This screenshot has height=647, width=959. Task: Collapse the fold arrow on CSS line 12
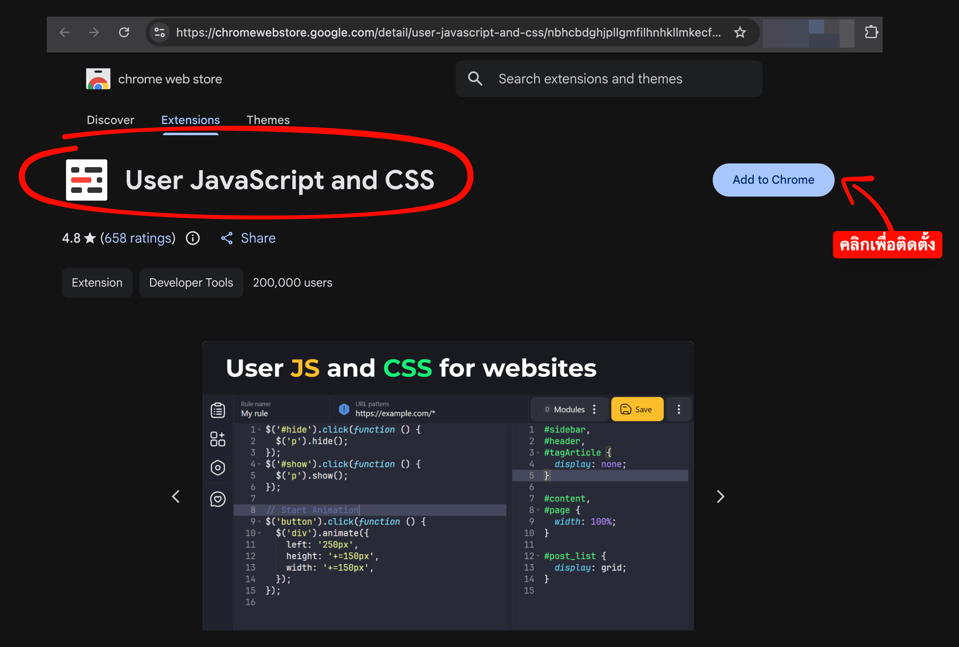[x=538, y=556]
